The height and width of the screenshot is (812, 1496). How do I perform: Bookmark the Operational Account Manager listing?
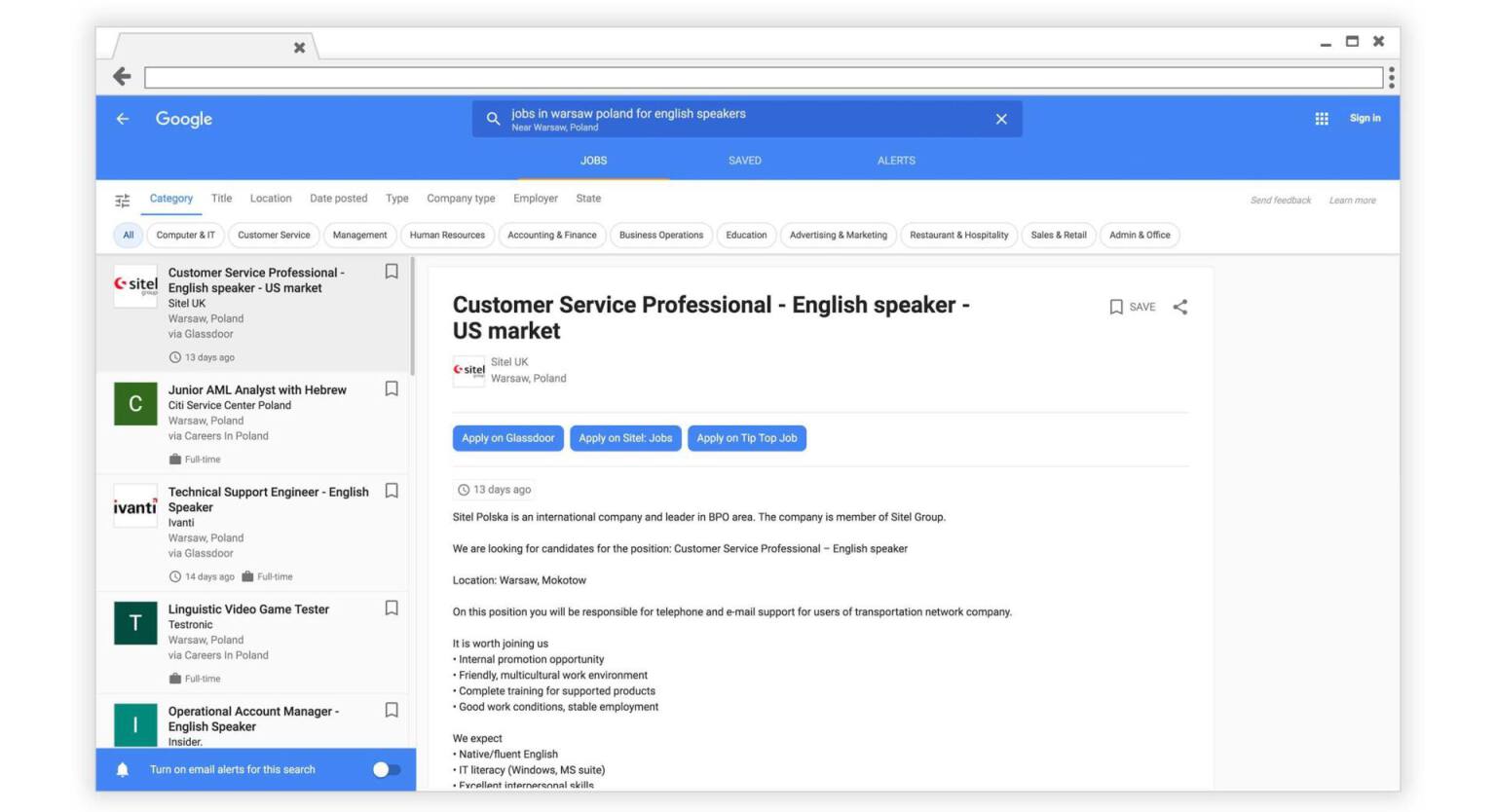click(392, 710)
